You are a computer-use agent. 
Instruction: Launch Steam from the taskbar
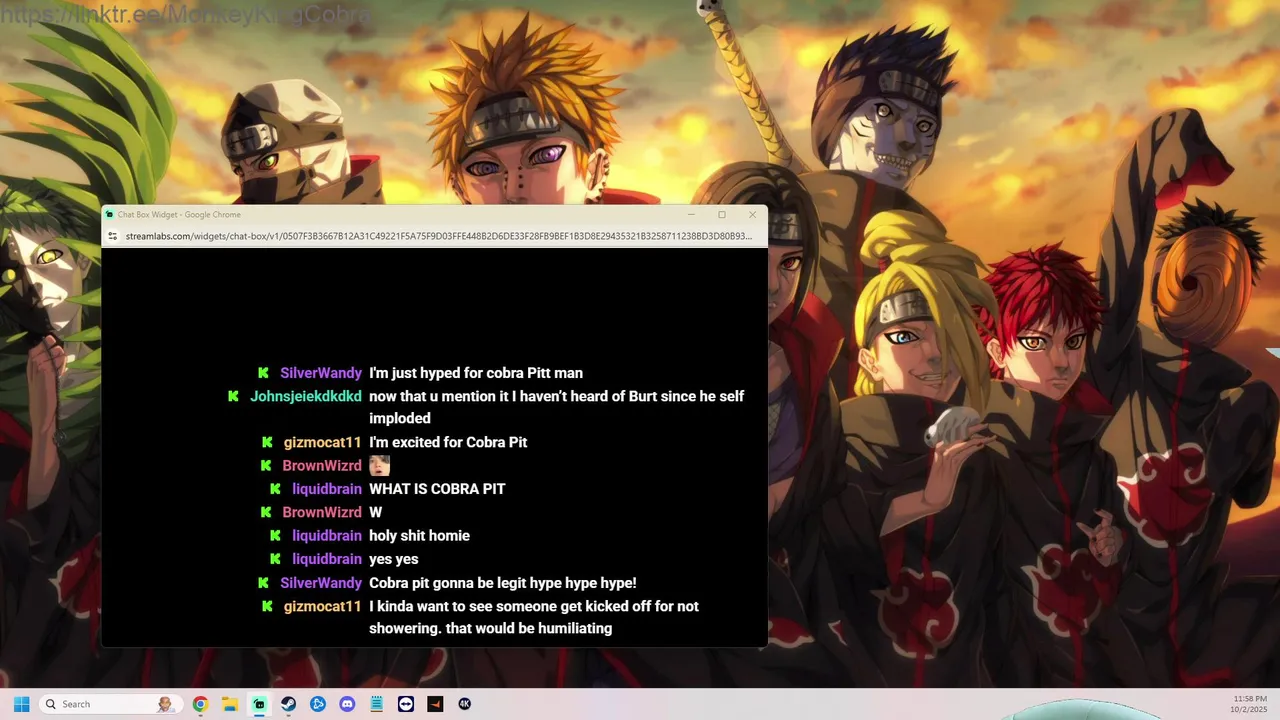coord(288,704)
